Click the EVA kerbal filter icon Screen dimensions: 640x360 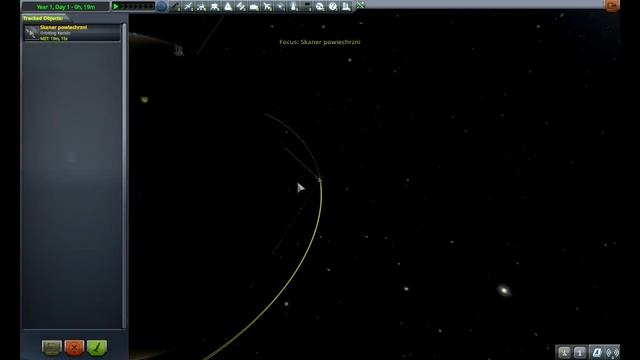click(x=293, y=6)
